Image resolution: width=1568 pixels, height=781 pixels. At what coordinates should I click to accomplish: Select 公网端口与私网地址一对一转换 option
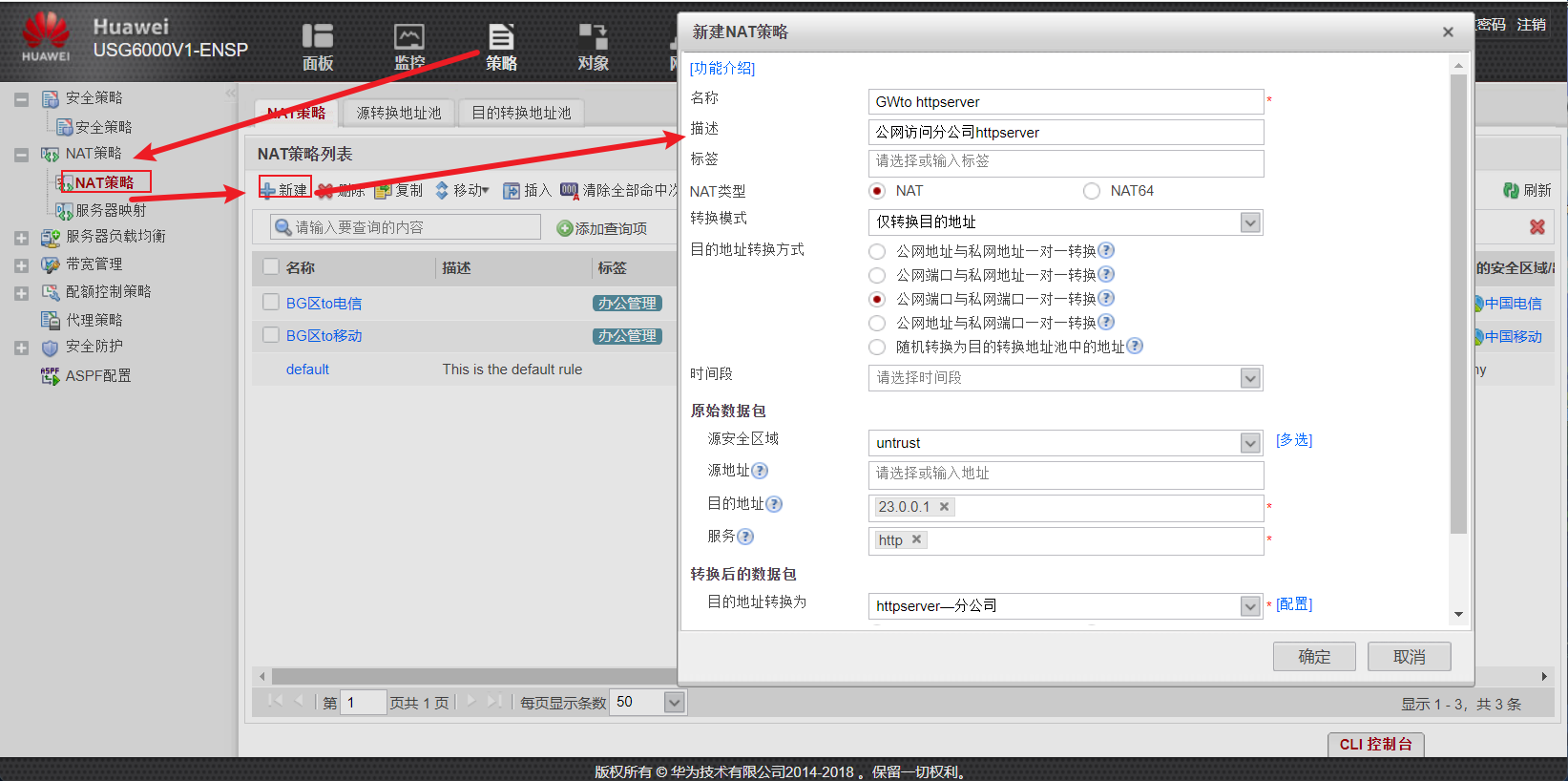pos(877,276)
